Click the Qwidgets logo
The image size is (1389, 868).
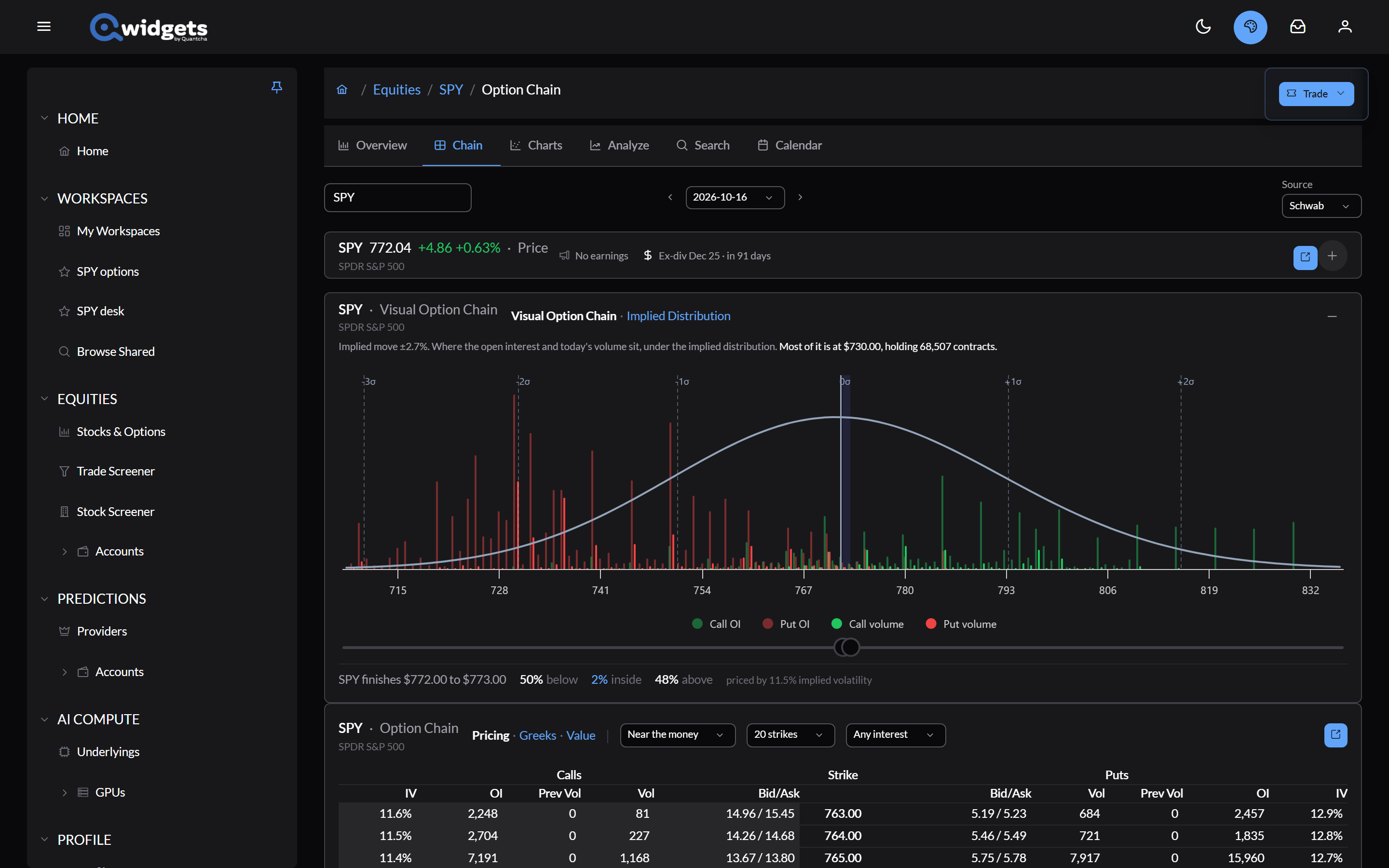(x=149, y=27)
